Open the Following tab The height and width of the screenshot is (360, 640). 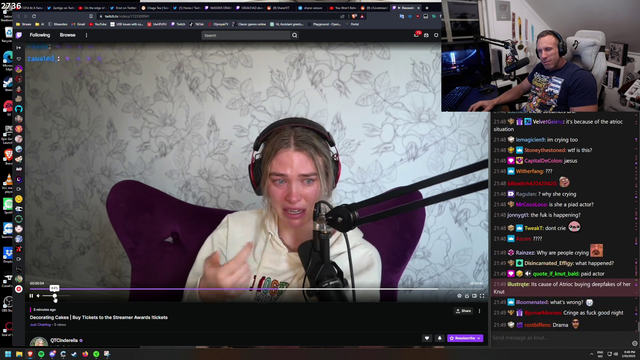40,35
